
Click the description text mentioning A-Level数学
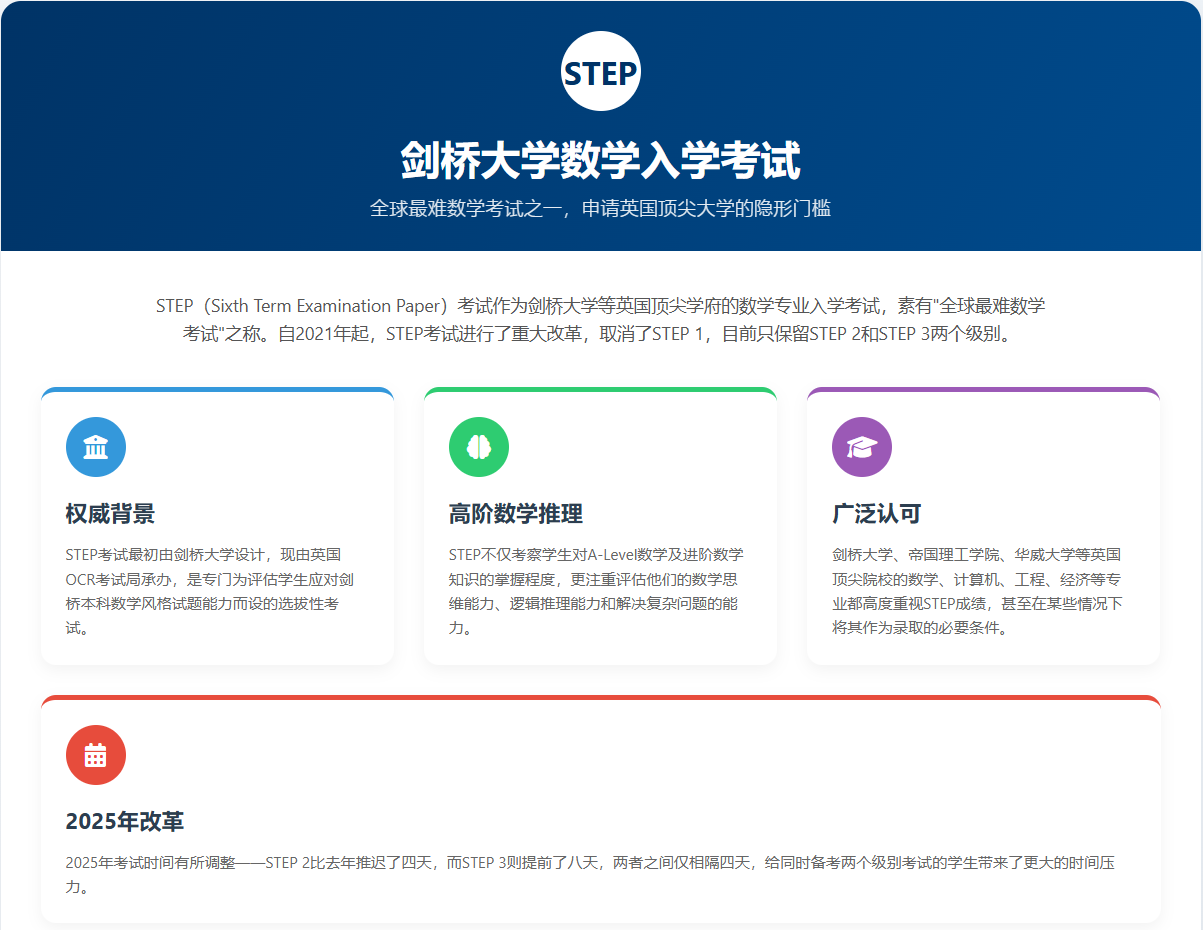pos(595,591)
